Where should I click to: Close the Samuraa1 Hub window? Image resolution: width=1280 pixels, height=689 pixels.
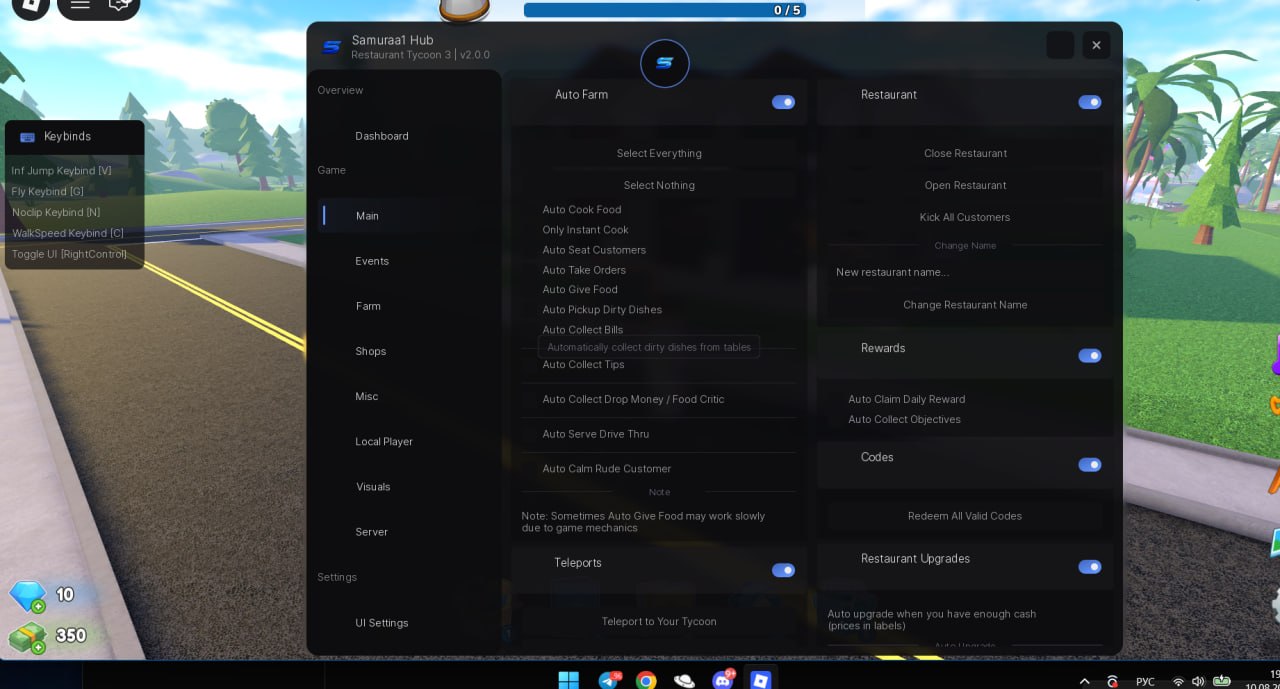point(1096,45)
